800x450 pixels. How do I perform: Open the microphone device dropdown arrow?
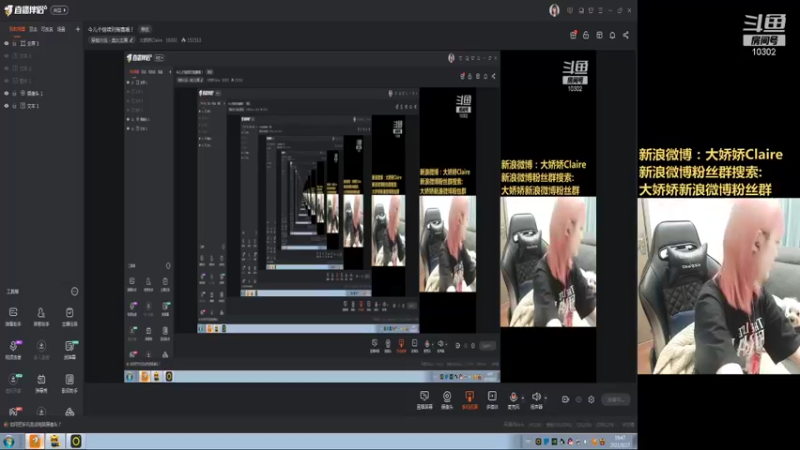pyautogui.click(x=522, y=397)
